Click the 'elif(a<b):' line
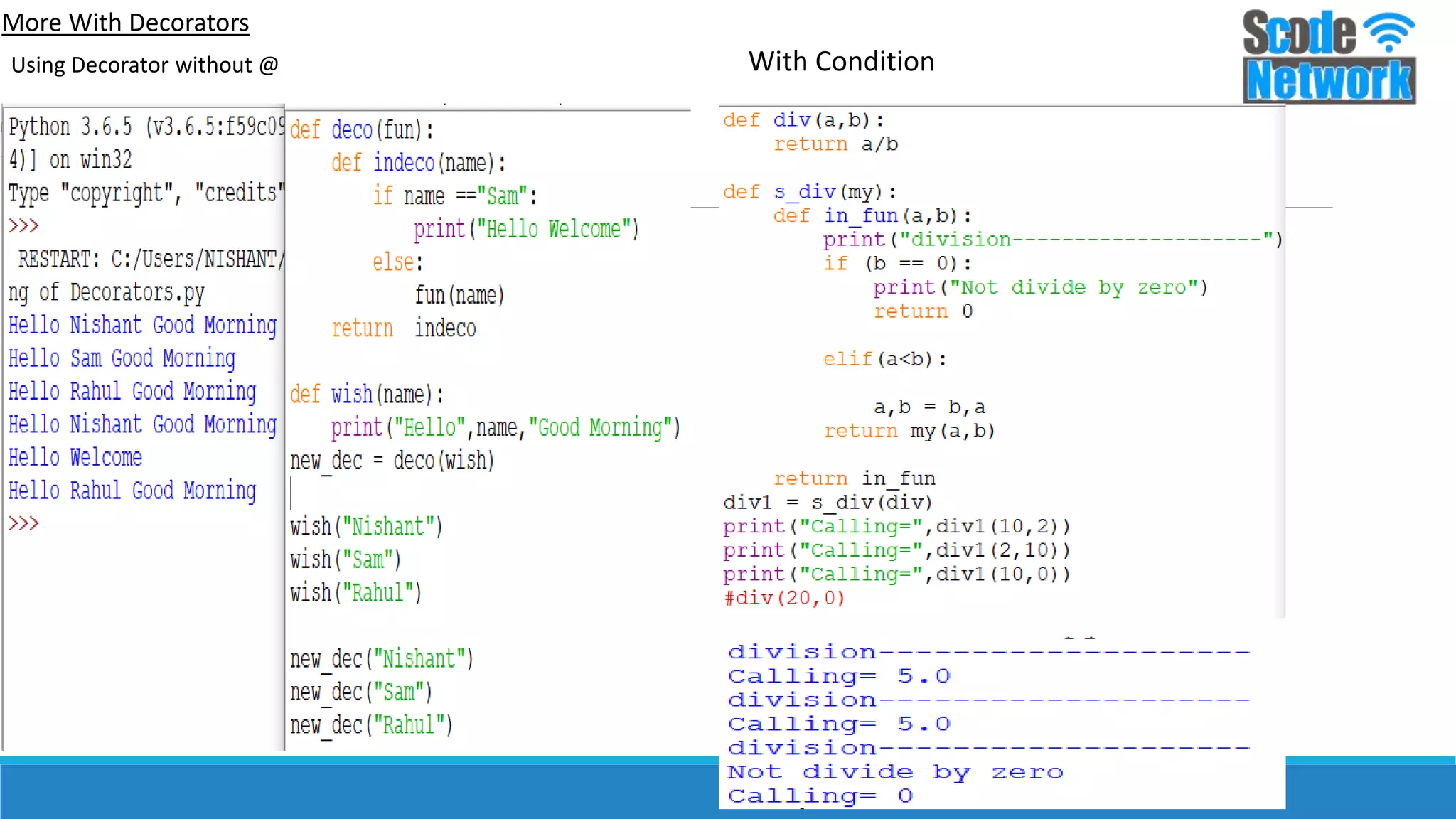This screenshot has width=1456, height=819. pyautogui.click(x=885, y=359)
